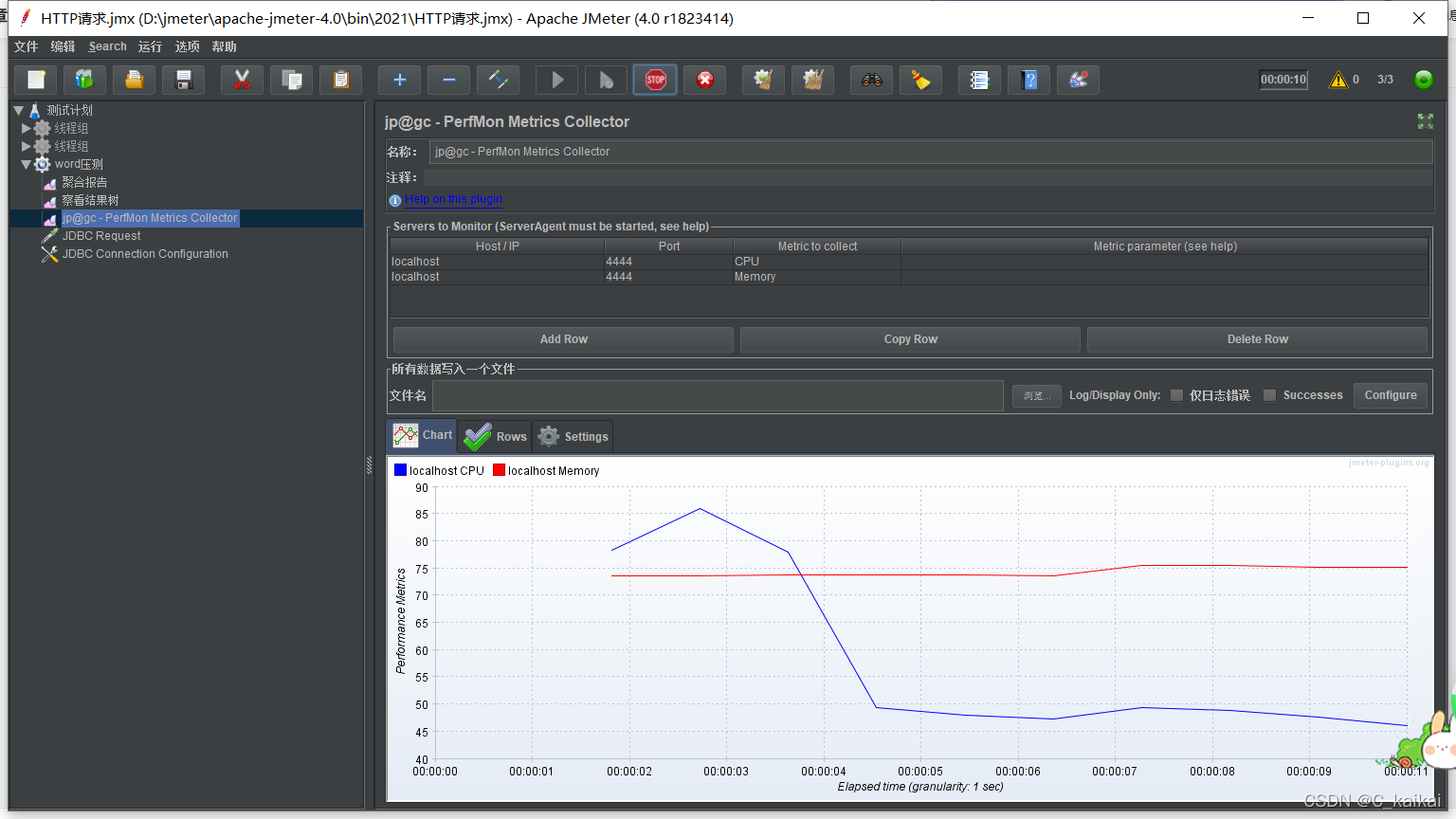Viewport: 1456px width, 819px height.
Task: Click the Plugins Manager icon
Action: 1078,80
